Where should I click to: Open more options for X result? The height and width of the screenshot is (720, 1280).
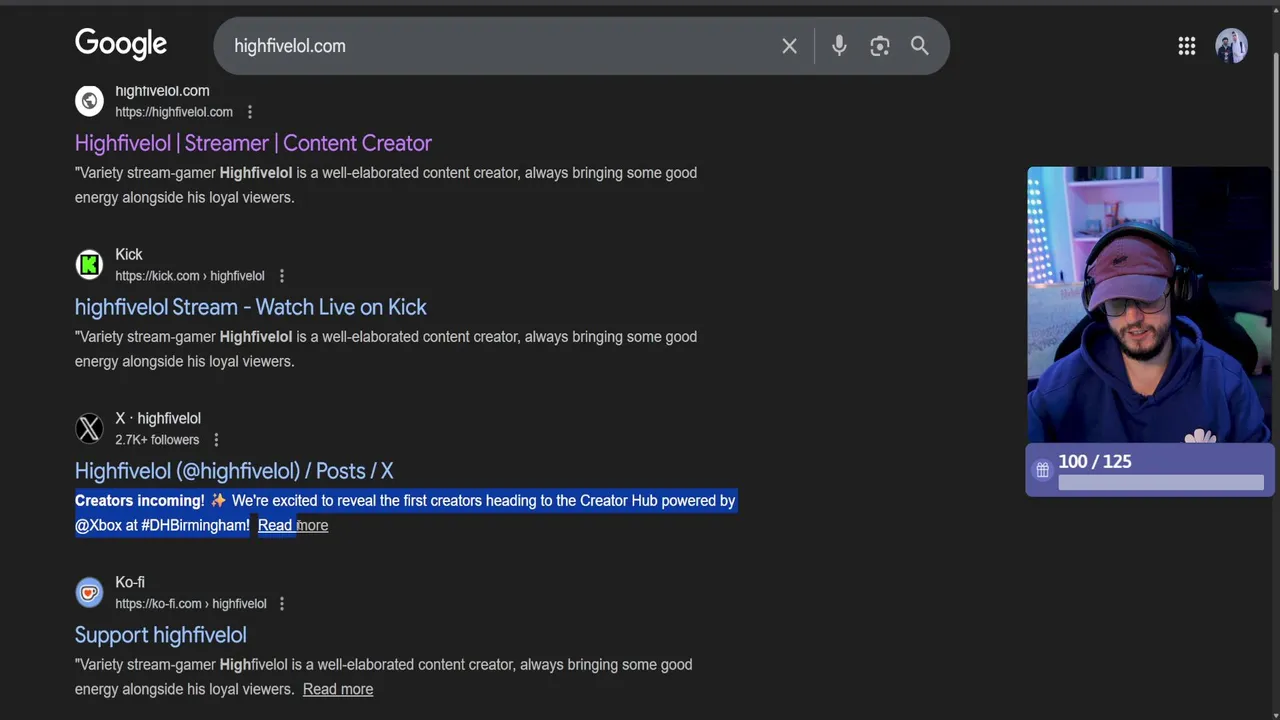click(216, 440)
